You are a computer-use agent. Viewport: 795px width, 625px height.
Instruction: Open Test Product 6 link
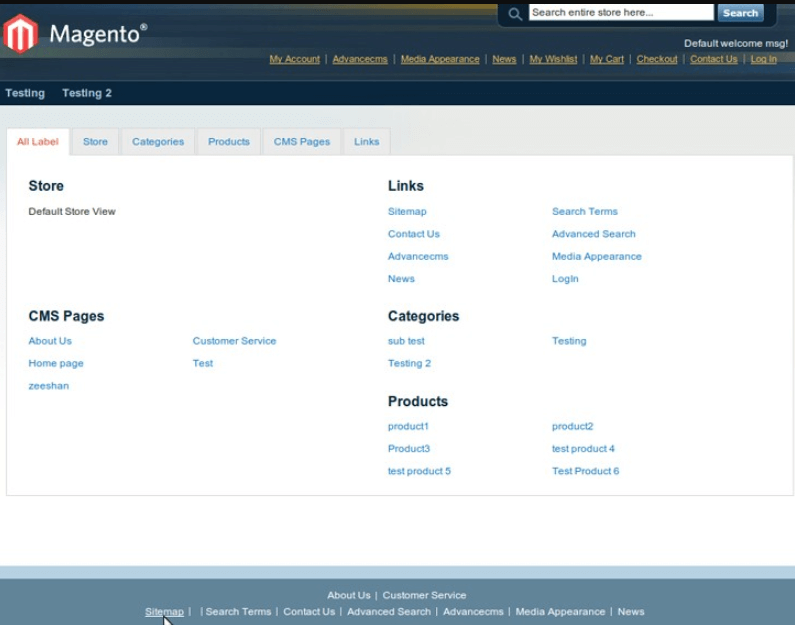[x=586, y=471]
